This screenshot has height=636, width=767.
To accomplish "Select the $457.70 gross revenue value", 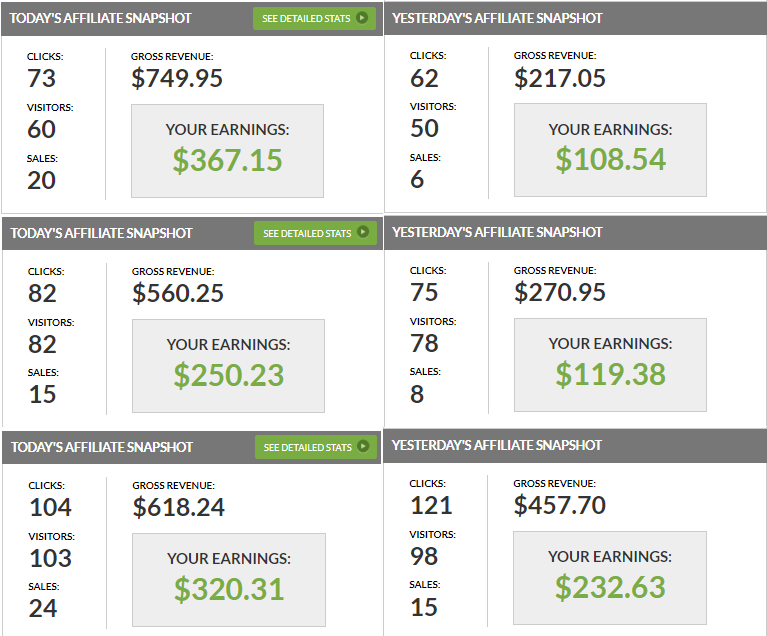I will coord(560,506).
